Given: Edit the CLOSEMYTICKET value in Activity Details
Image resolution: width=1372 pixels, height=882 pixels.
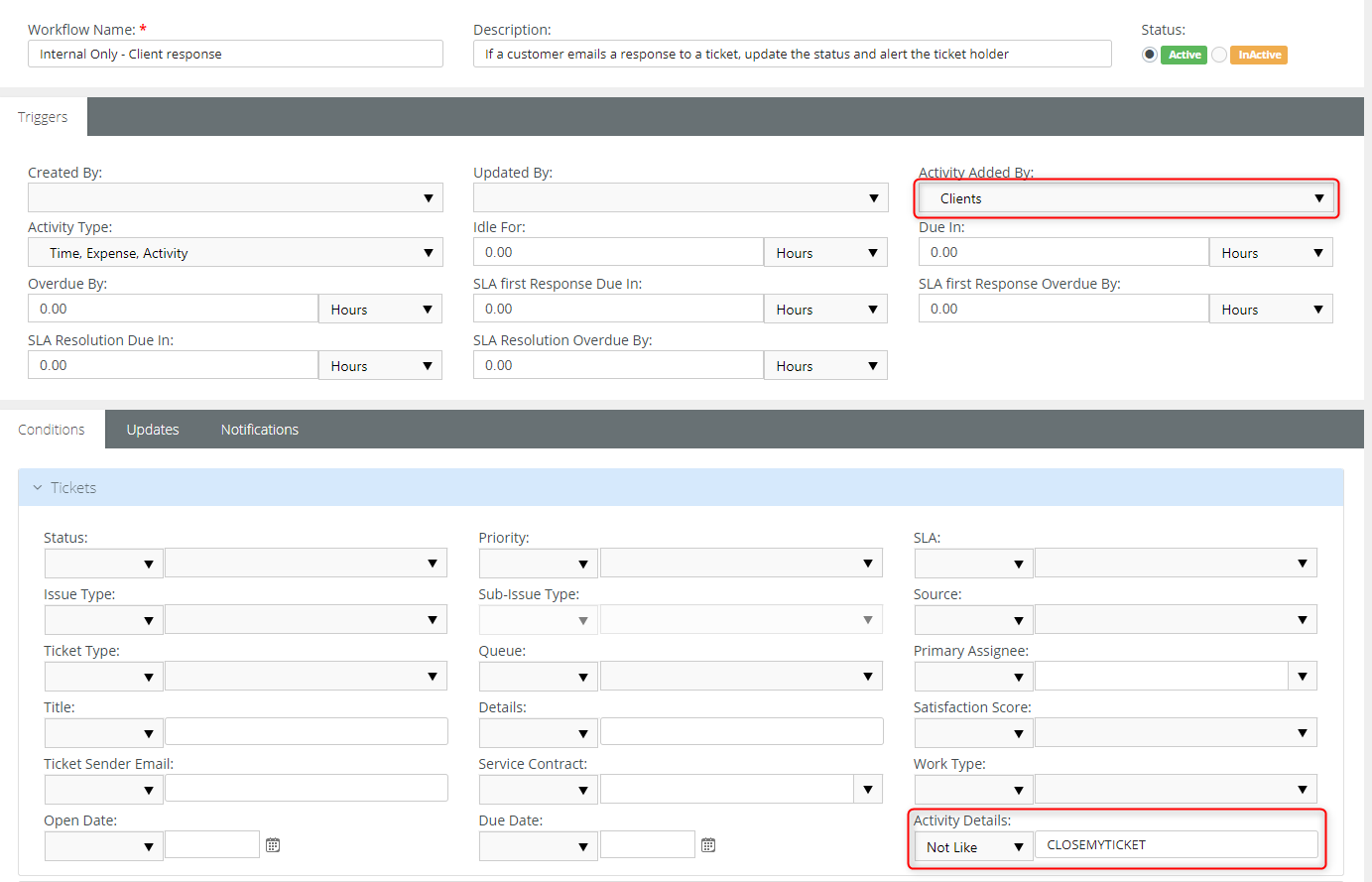Looking at the screenshot, I should coord(1177,844).
